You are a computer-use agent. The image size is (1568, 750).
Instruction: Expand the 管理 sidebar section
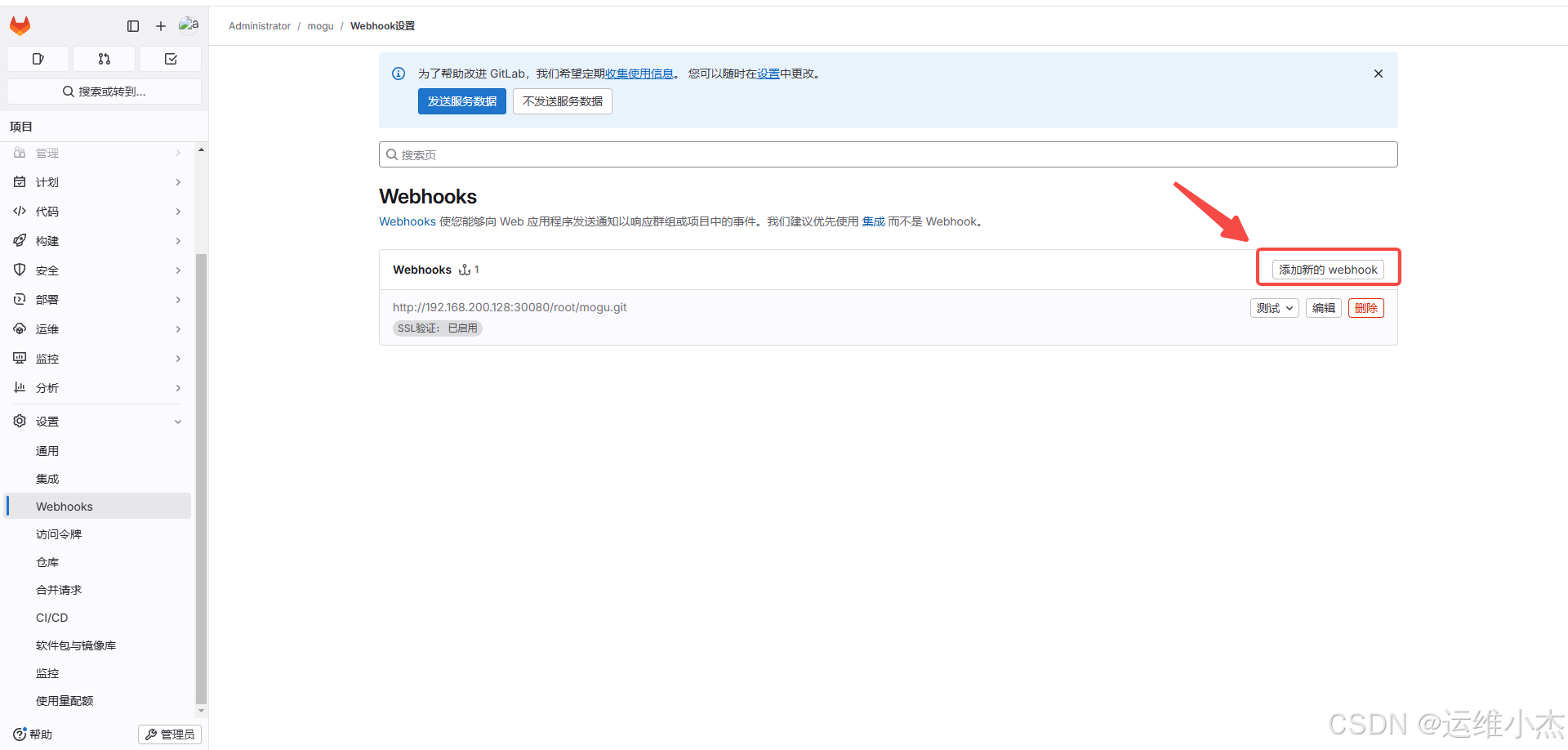coord(98,153)
